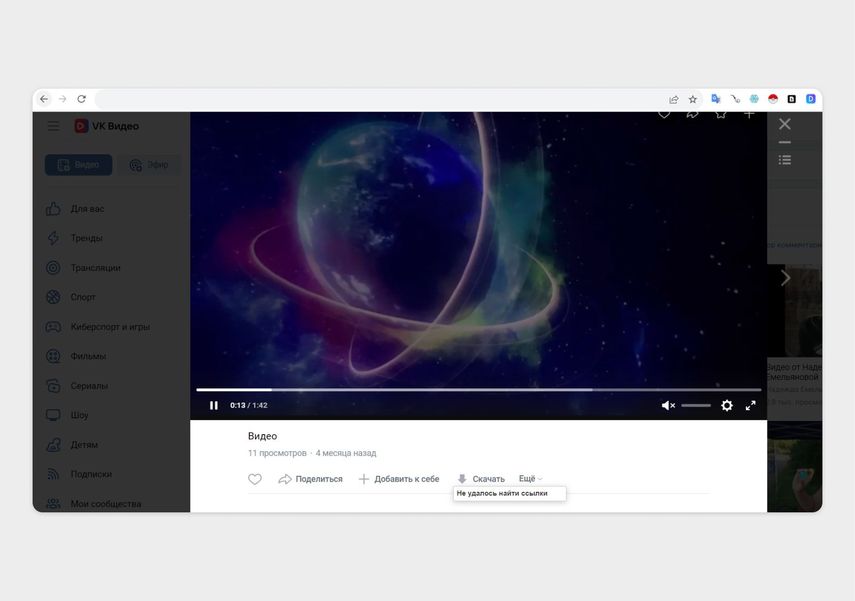Click the 4 месяца назад date

click(346, 453)
